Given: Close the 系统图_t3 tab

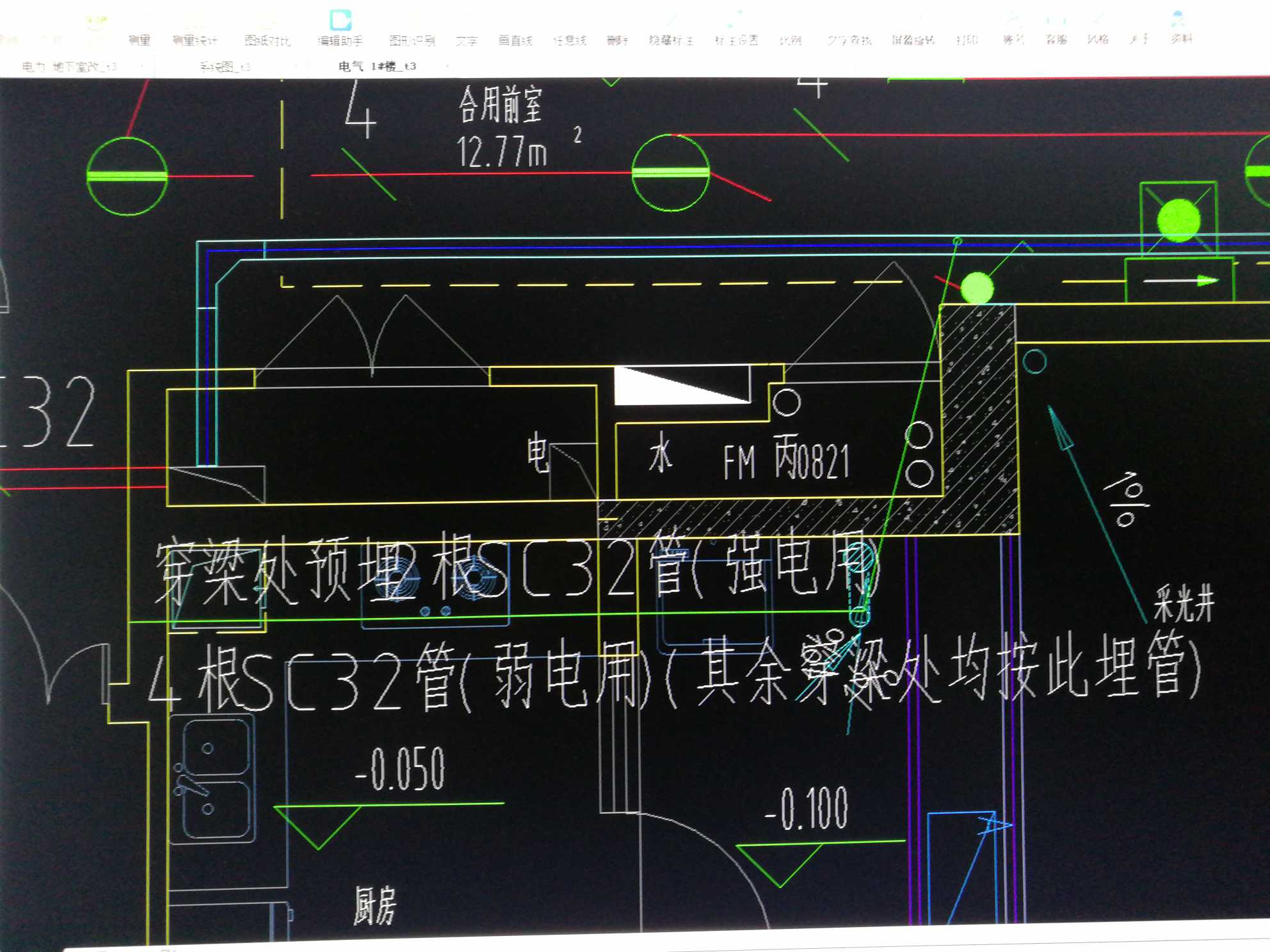Looking at the screenshot, I should coord(296,66).
